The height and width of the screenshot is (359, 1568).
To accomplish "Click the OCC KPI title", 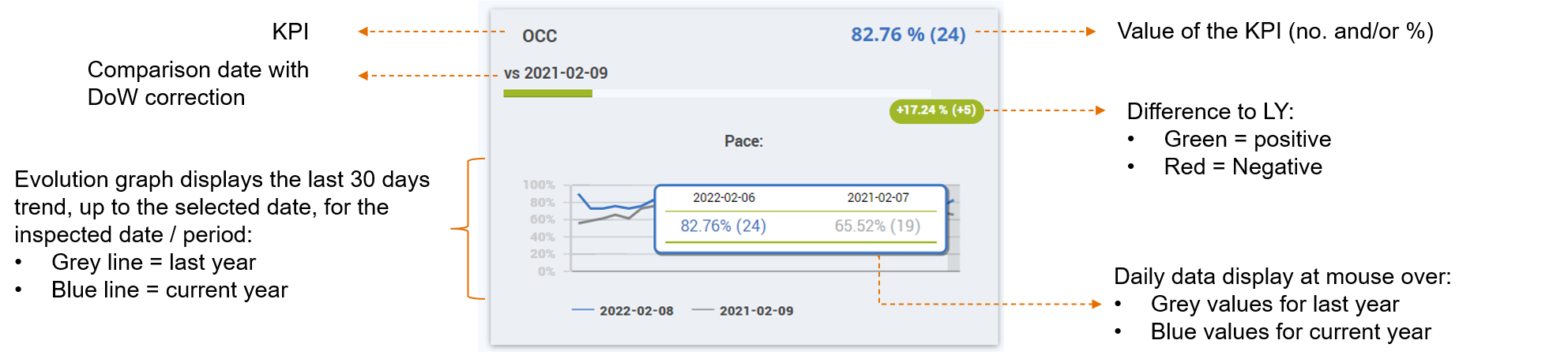I will click(540, 36).
